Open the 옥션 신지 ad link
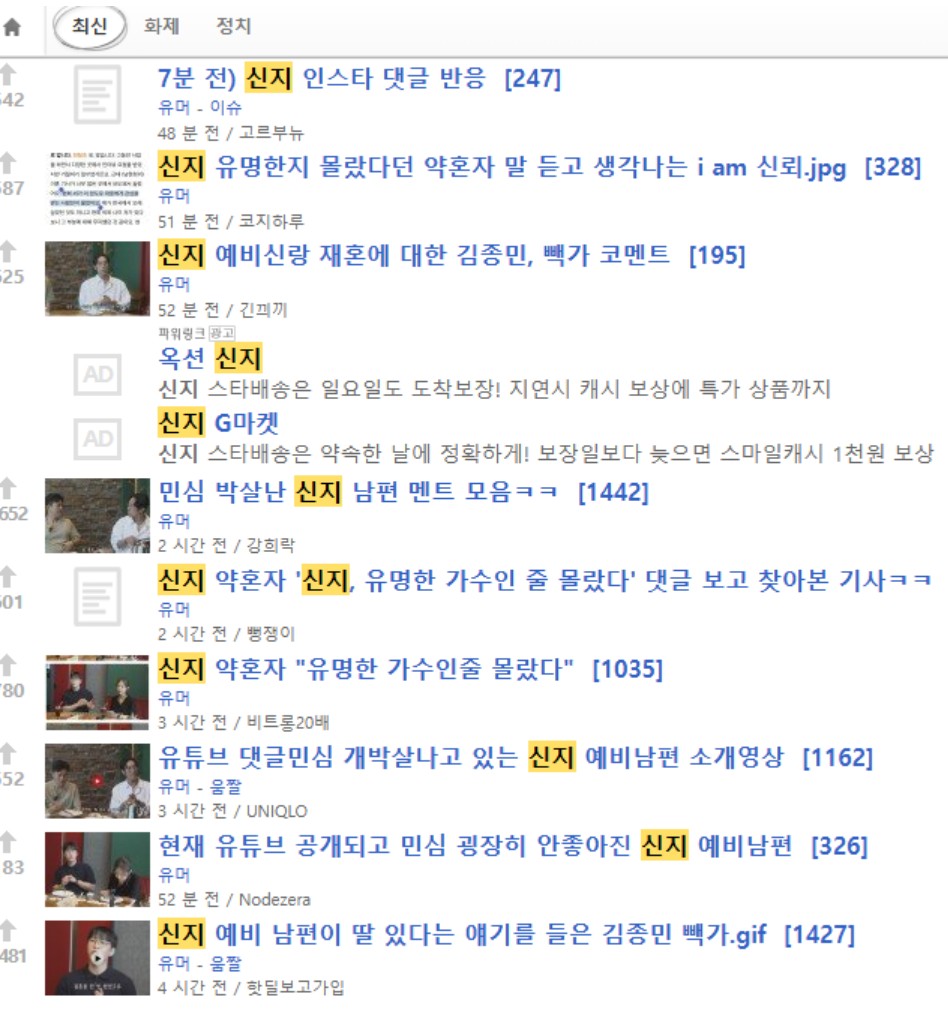Viewport: 948px width, 1018px height. click(210, 358)
